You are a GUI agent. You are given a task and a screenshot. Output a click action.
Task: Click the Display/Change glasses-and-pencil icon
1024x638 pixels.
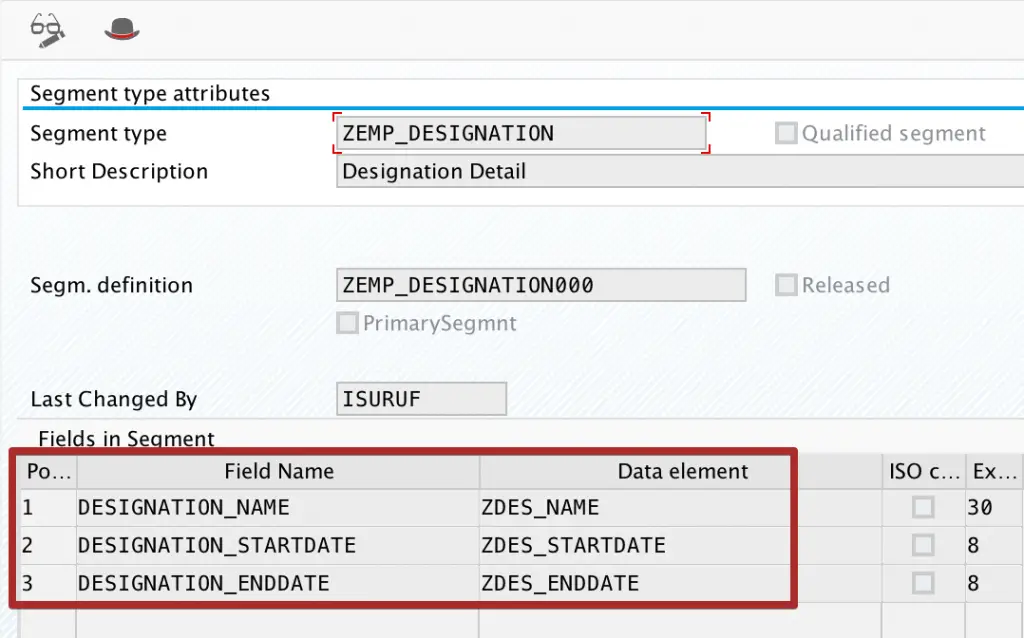(48, 30)
